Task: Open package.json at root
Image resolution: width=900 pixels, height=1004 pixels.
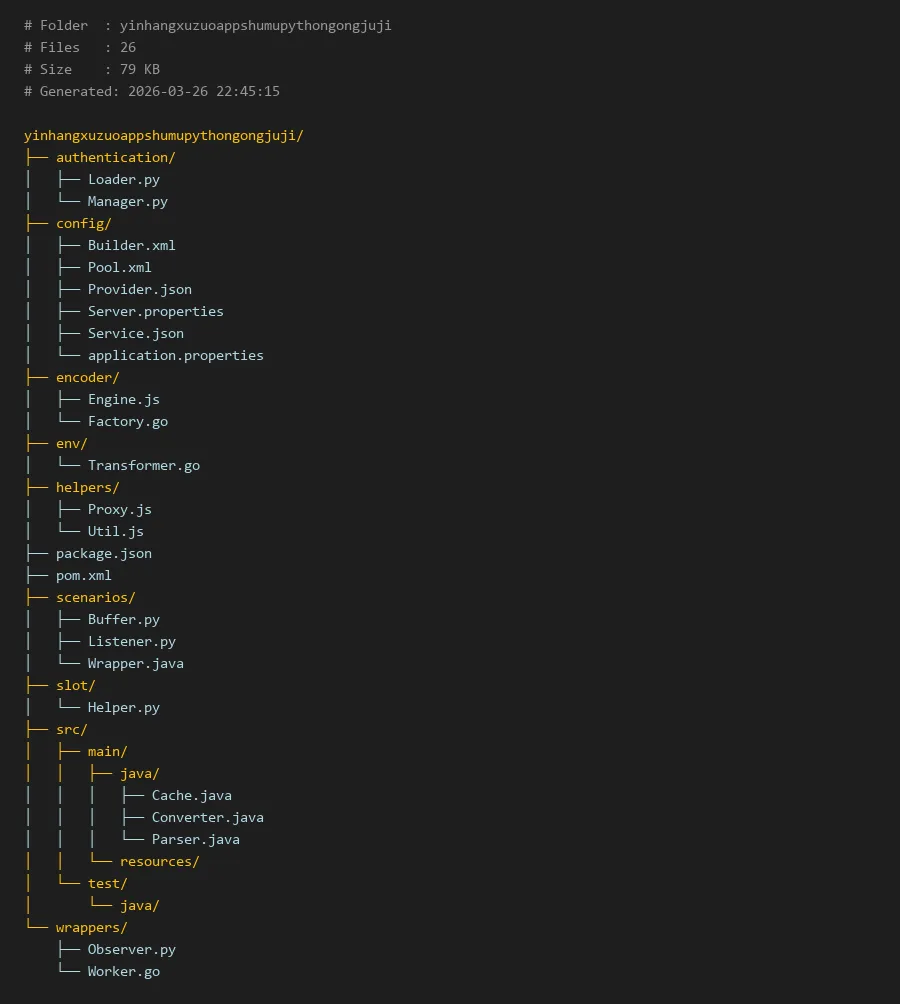Action: 103,553
